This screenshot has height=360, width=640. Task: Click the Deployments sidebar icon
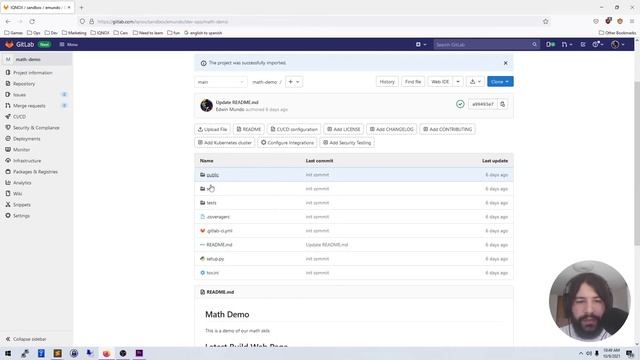(8, 139)
